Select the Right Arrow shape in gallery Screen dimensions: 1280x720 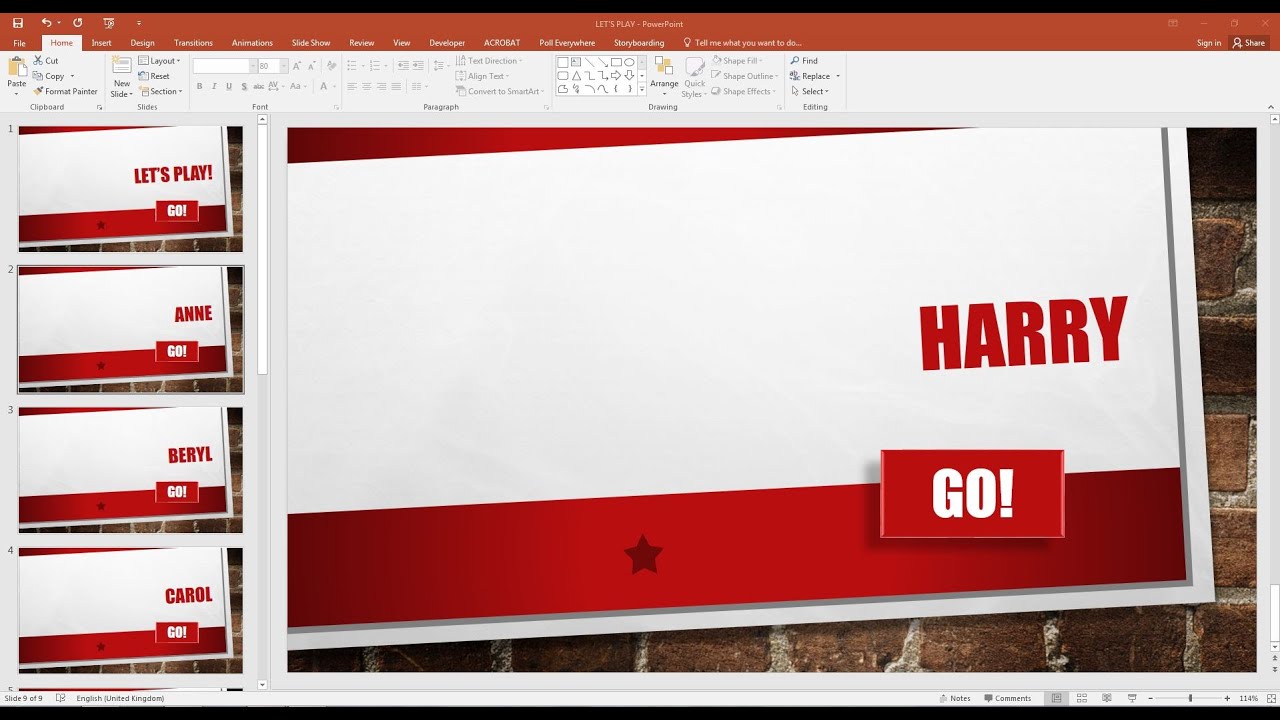coord(616,76)
